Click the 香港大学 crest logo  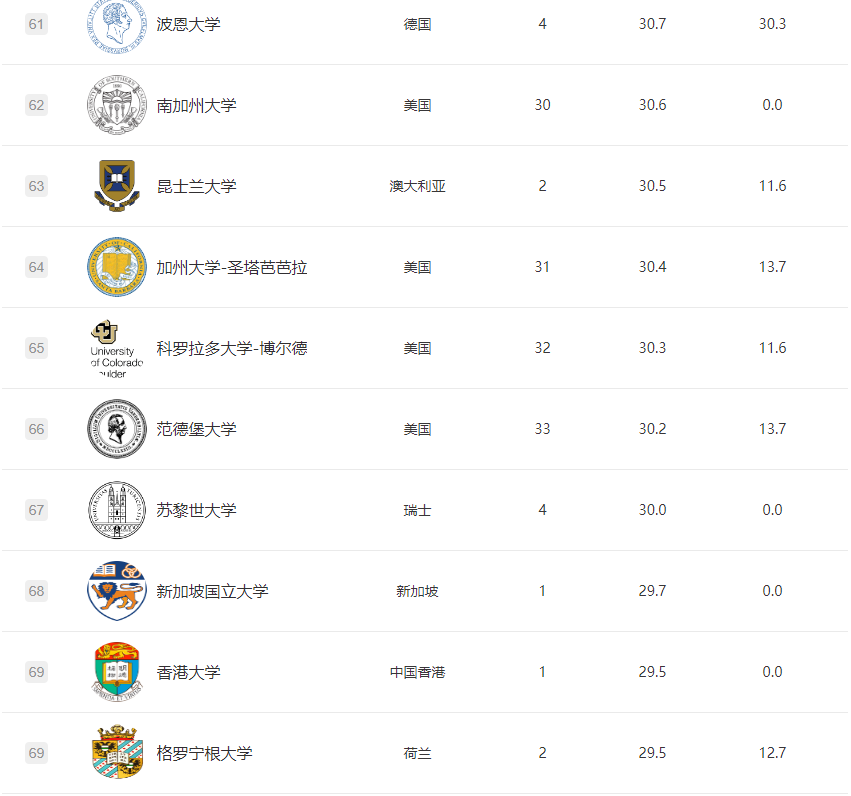(x=116, y=672)
